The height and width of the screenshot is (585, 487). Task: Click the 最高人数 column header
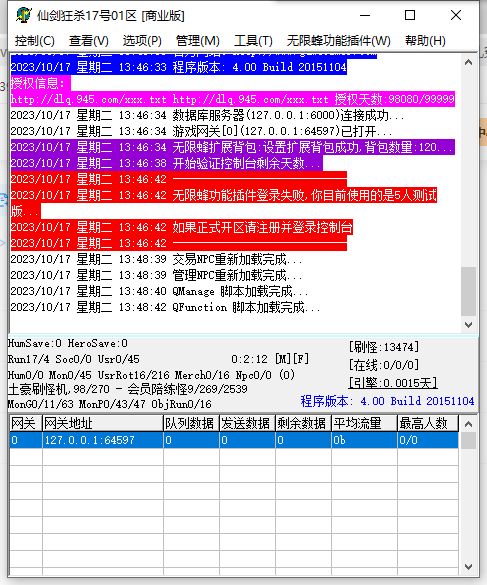point(428,423)
